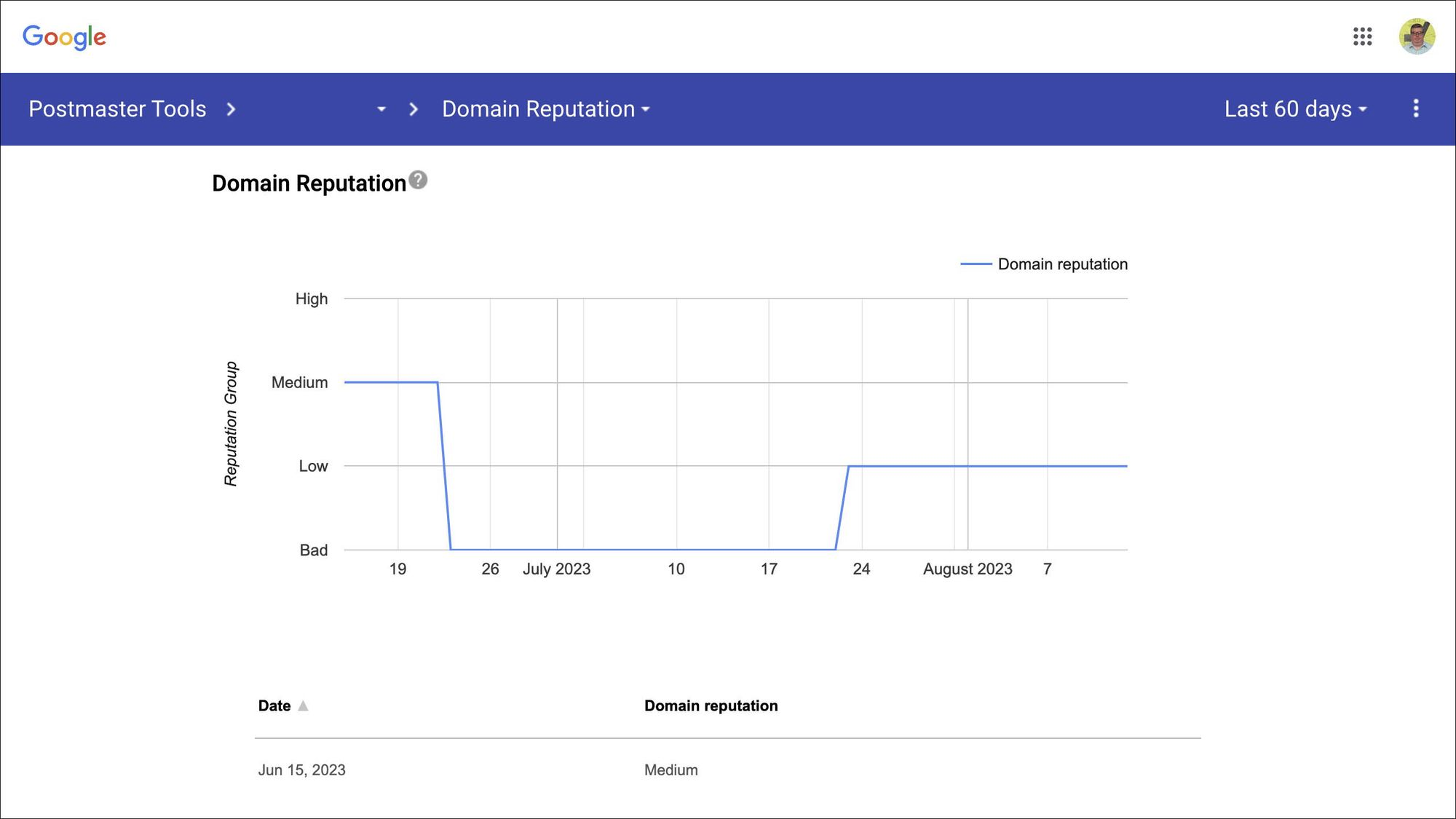Viewport: 1456px width, 819px height.
Task: Open the Google apps grid icon
Action: 1362,36
